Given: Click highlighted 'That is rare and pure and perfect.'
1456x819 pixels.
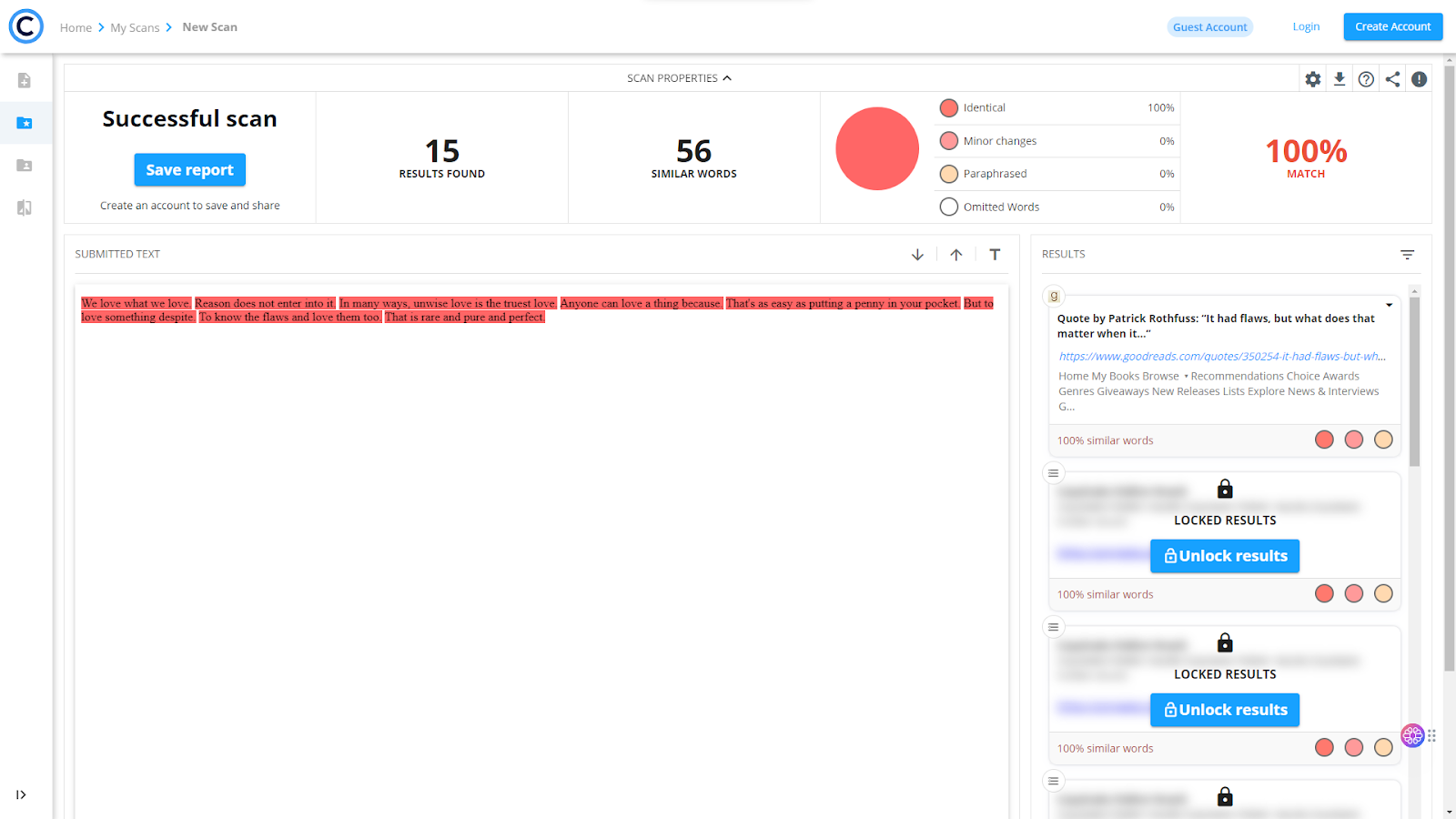Looking at the screenshot, I should (x=465, y=318).
